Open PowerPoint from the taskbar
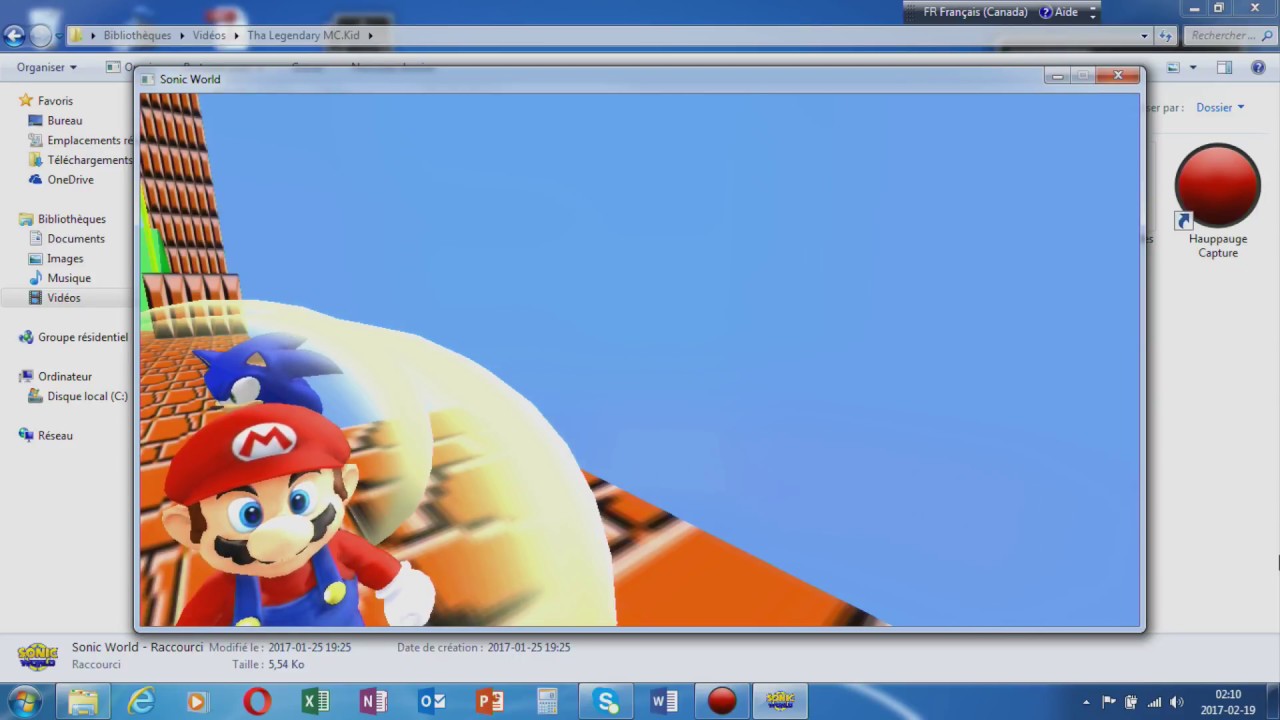Image resolution: width=1280 pixels, height=720 pixels. tap(490, 701)
